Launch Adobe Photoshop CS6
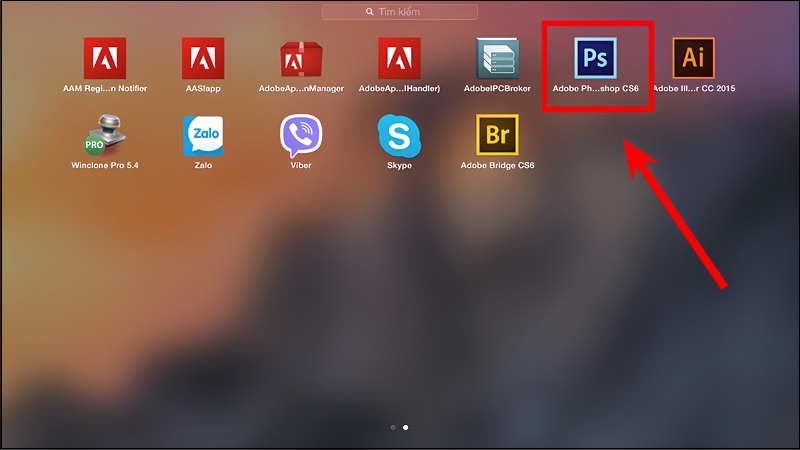Viewport: 800px width, 450px height. tap(595, 58)
